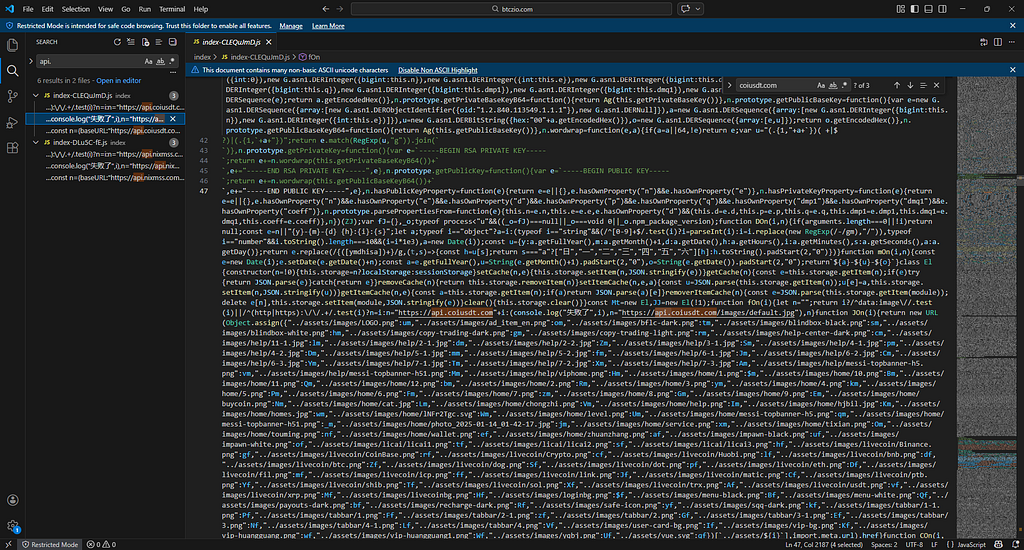
Task: Open new search editor icon
Action: (x=145, y=42)
